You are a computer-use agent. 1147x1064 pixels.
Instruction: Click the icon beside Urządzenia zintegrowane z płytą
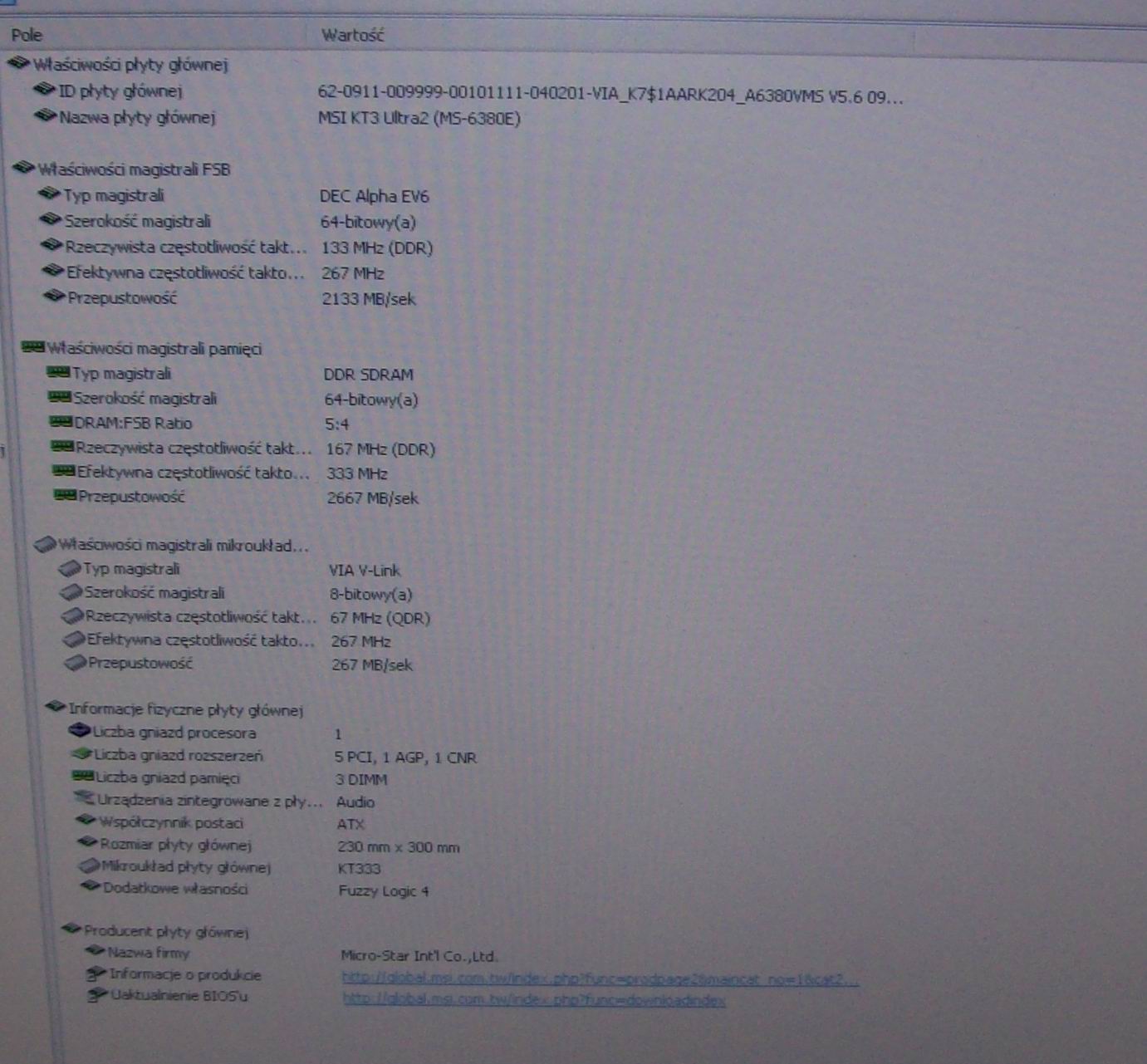pos(84,799)
